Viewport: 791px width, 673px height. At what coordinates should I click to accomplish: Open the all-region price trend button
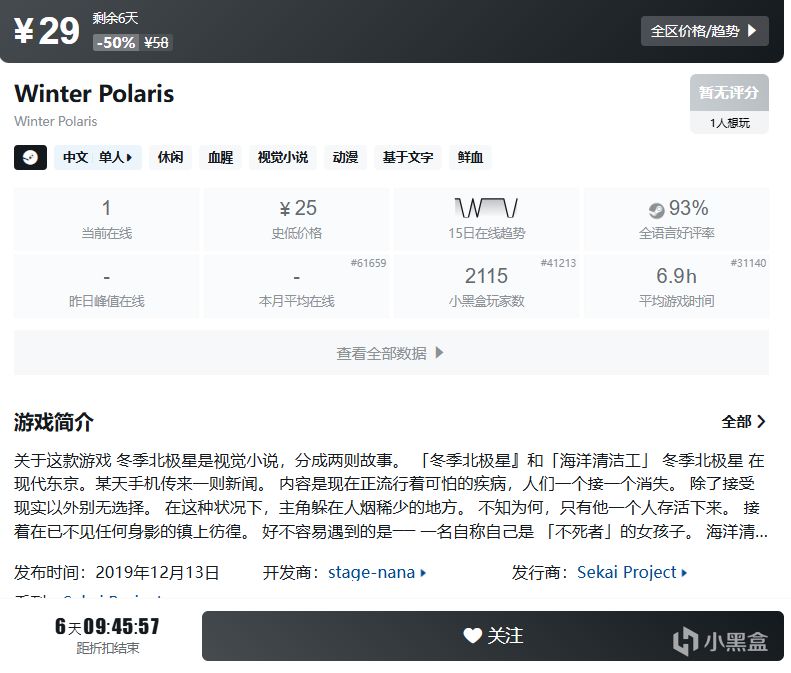coord(704,31)
